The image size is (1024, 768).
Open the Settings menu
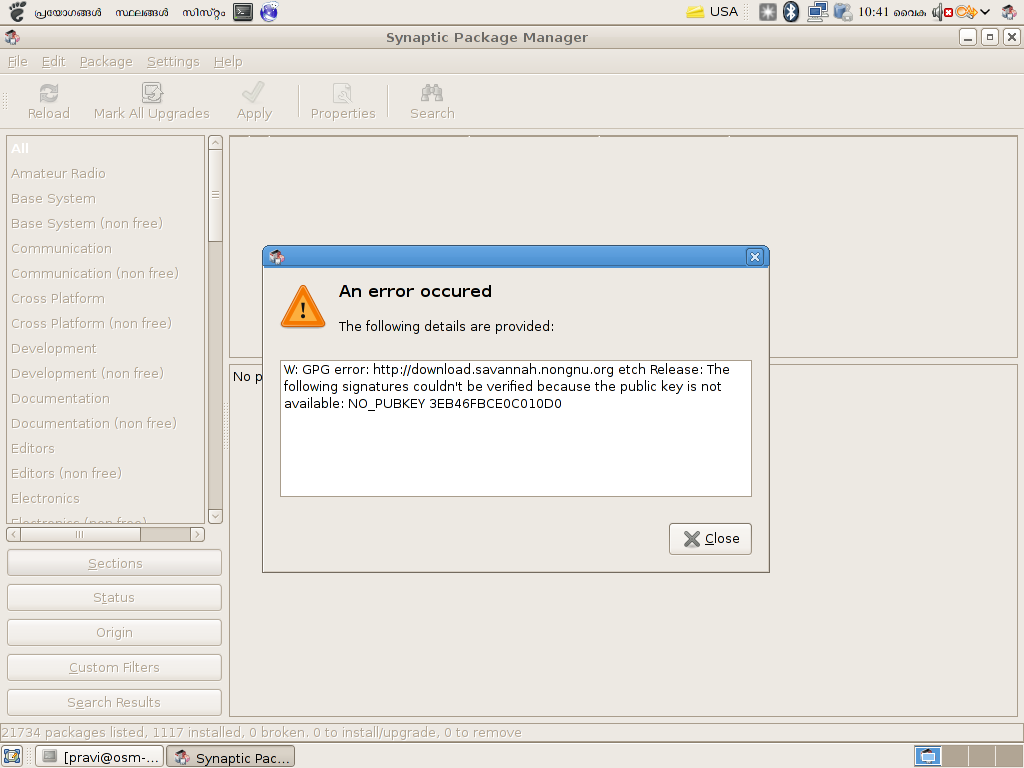tap(173, 61)
